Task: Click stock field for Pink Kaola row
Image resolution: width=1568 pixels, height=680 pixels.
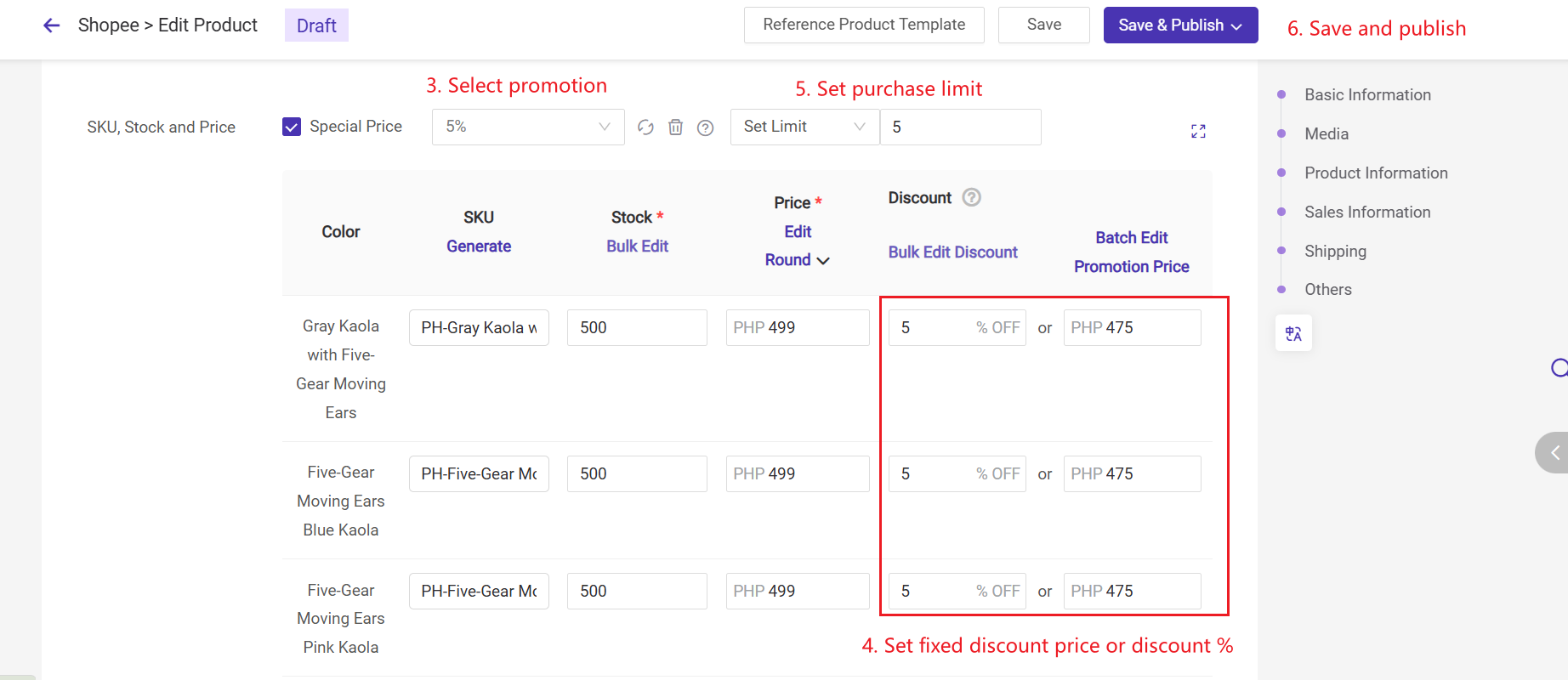Action: point(637,591)
